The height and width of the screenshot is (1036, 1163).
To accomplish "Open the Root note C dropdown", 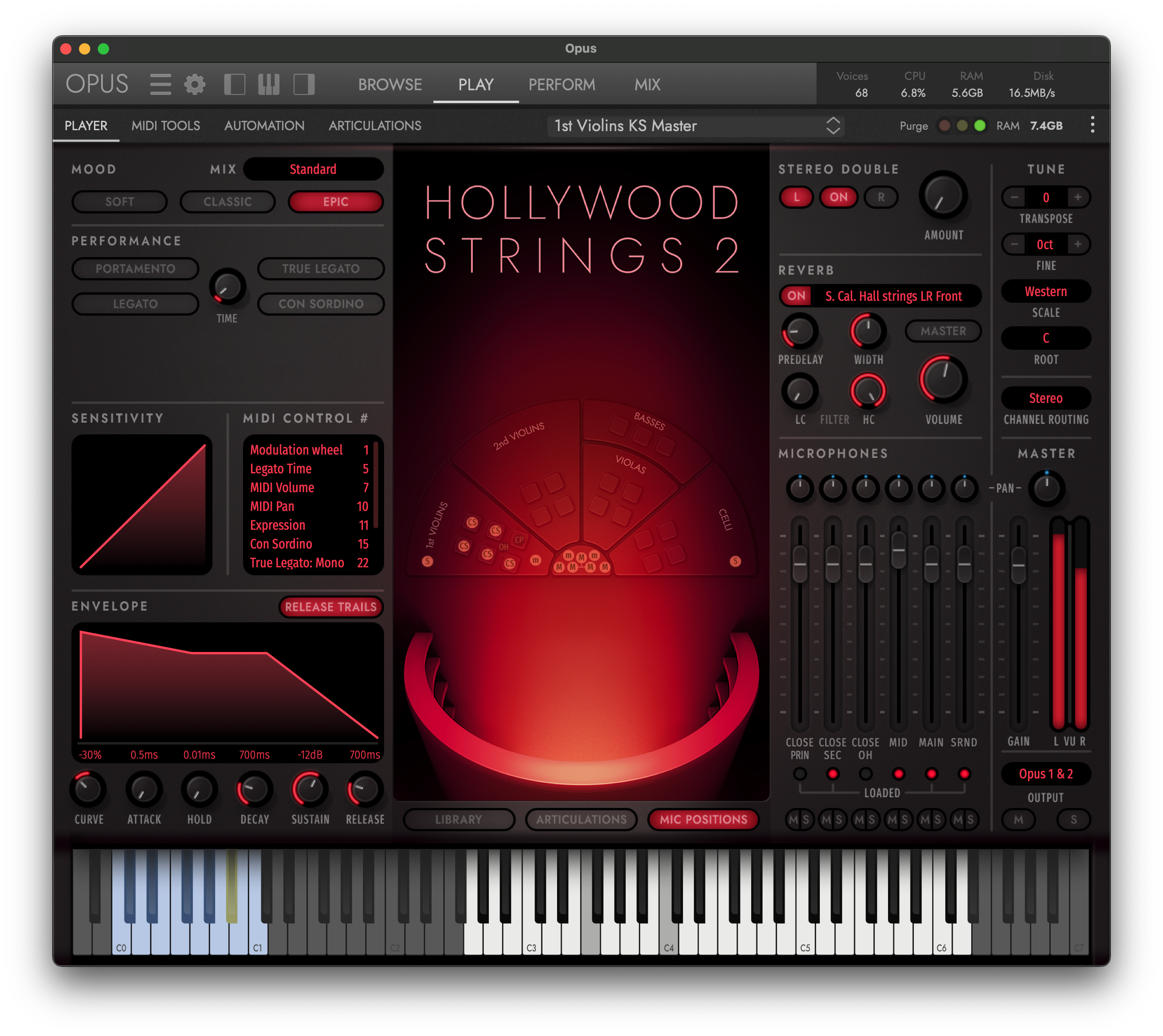I will click(x=1046, y=338).
